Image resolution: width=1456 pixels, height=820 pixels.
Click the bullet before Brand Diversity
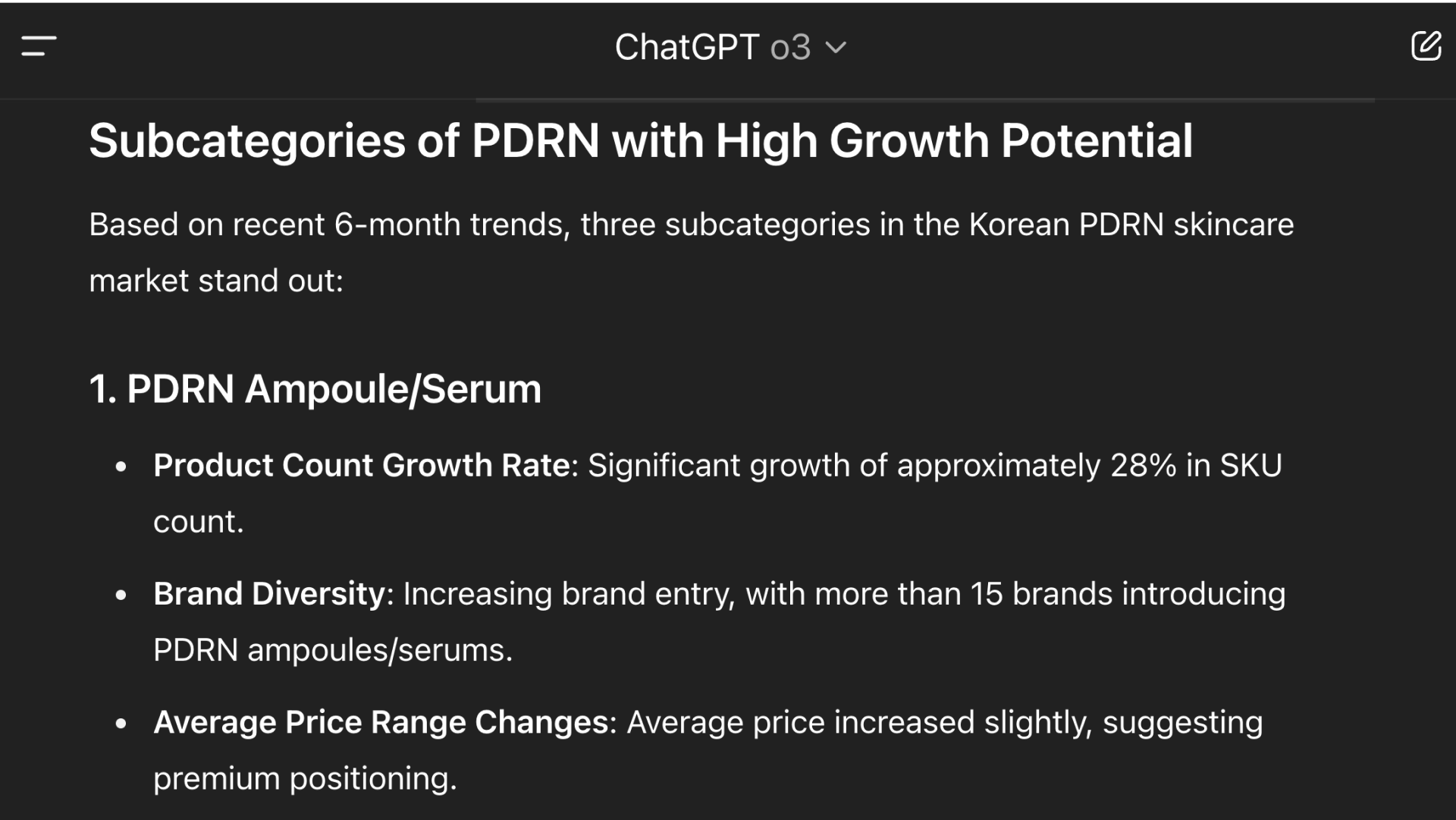(121, 595)
